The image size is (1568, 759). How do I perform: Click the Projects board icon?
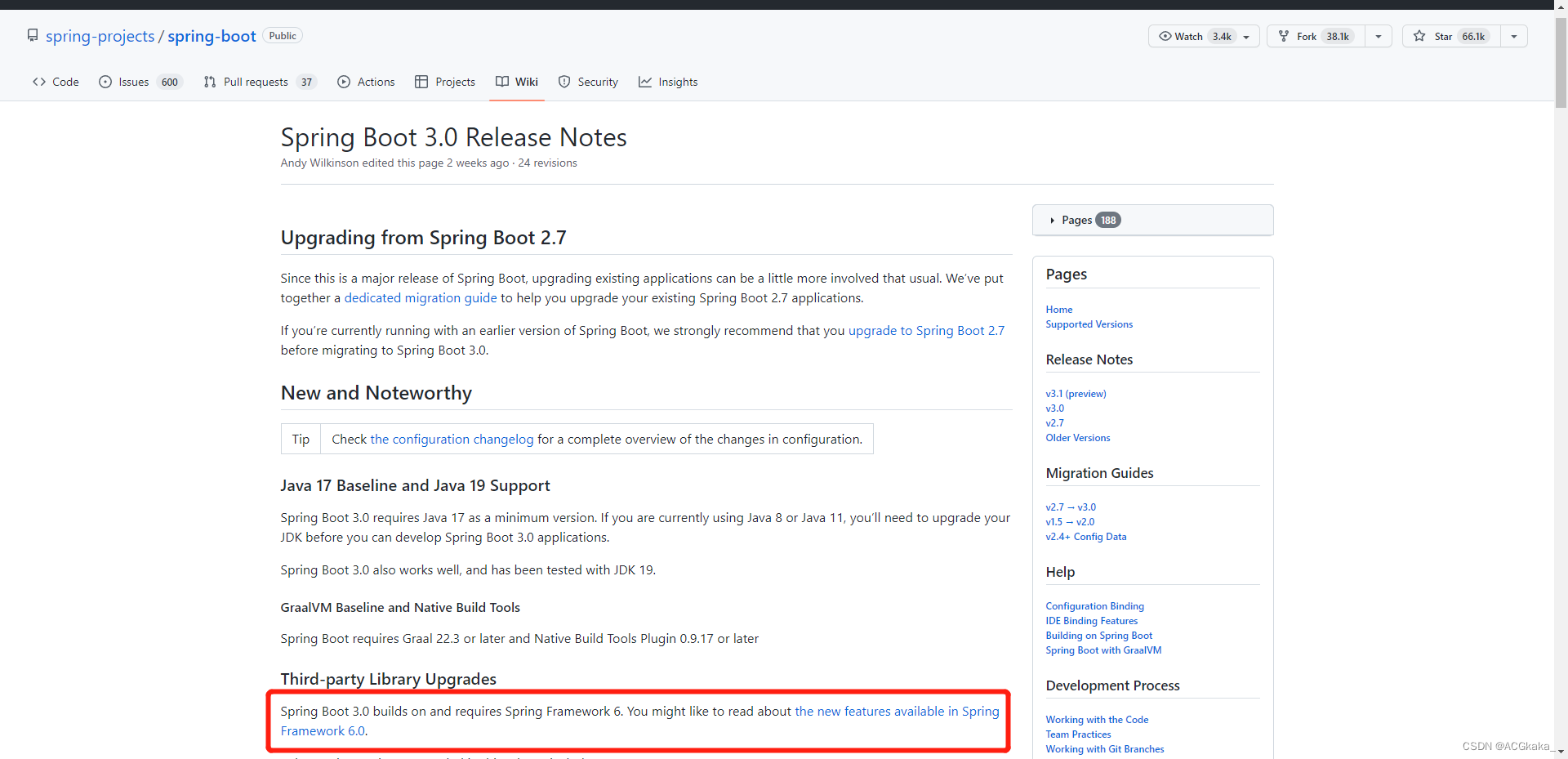pyautogui.click(x=421, y=82)
